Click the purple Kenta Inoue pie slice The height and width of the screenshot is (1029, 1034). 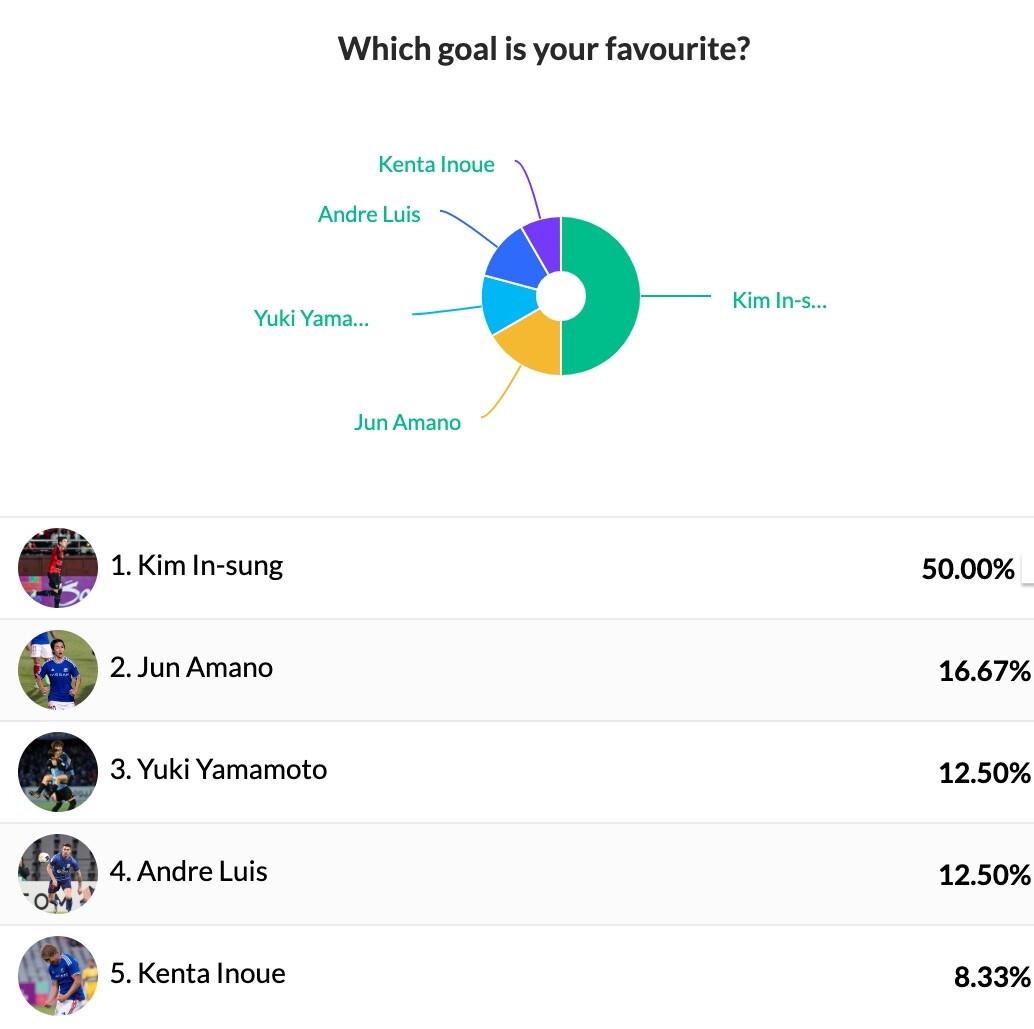(x=546, y=237)
